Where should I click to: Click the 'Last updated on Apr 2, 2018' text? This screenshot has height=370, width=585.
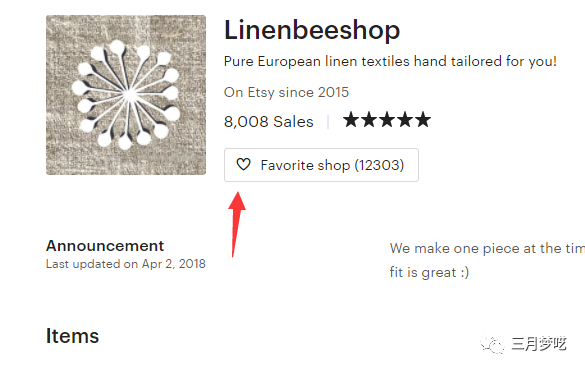click(x=126, y=264)
